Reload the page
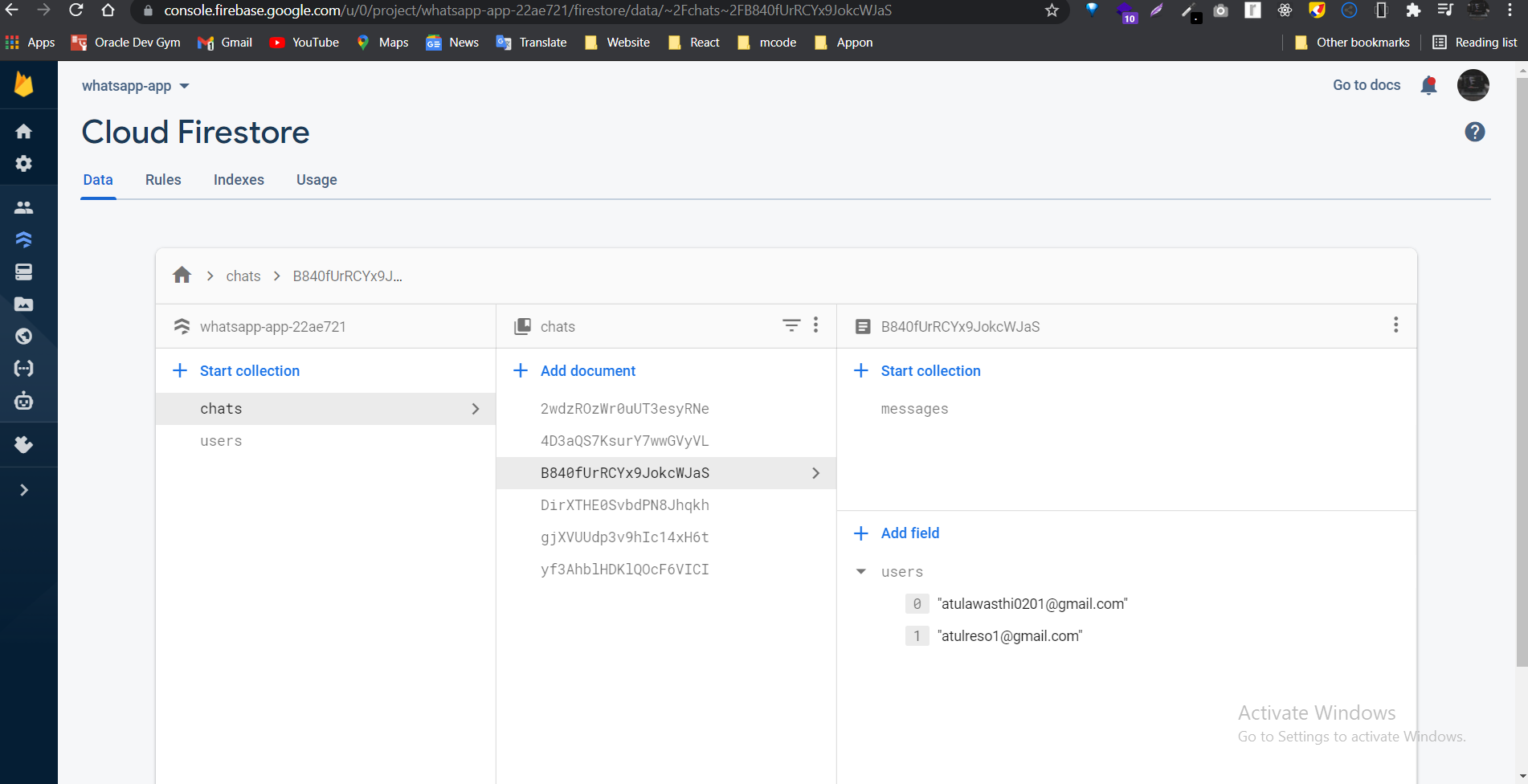Image resolution: width=1528 pixels, height=784 pixels. tap(76, 10)
